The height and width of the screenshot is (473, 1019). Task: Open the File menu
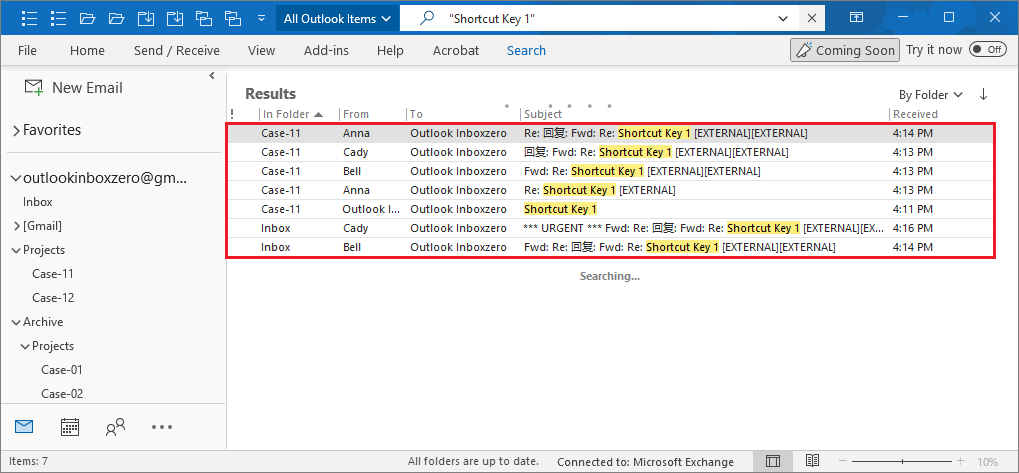27,50
